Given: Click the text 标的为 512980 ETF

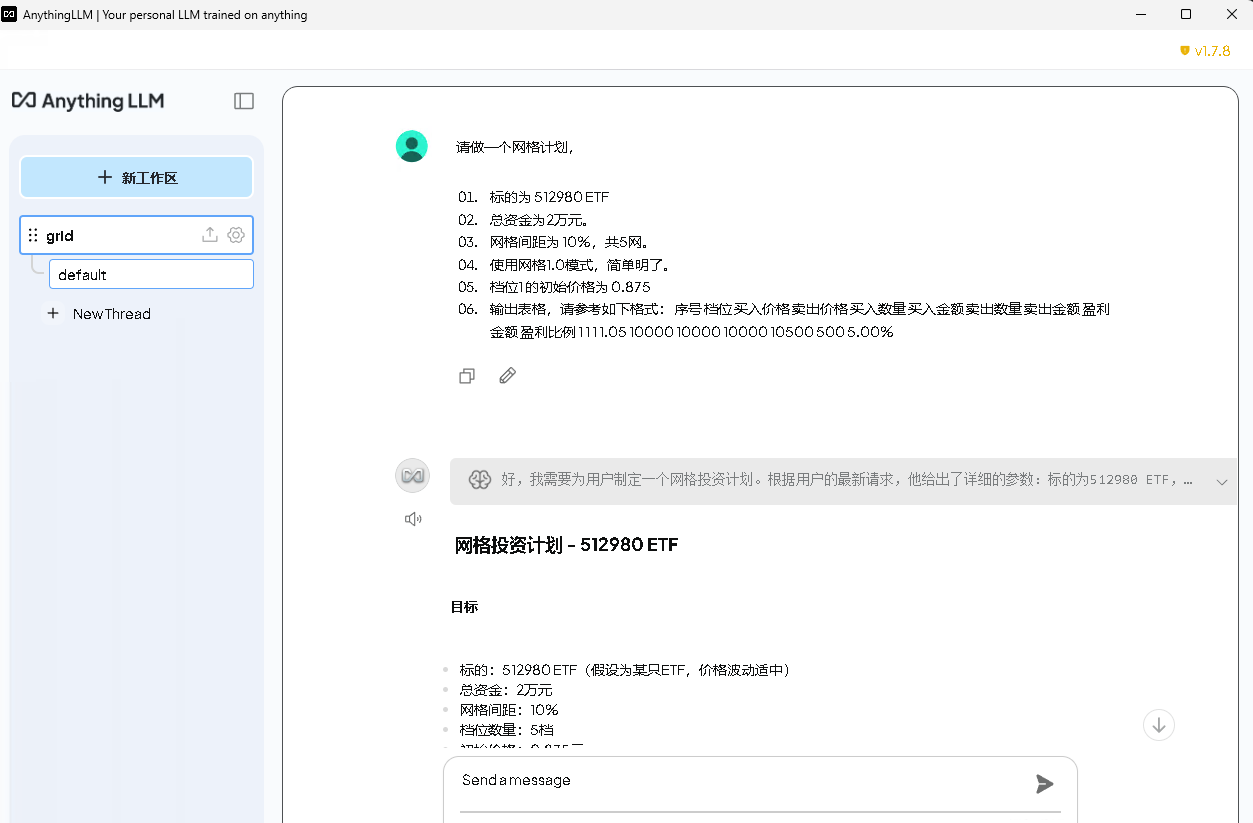Looking at the screenshot, I should [549, 197].
